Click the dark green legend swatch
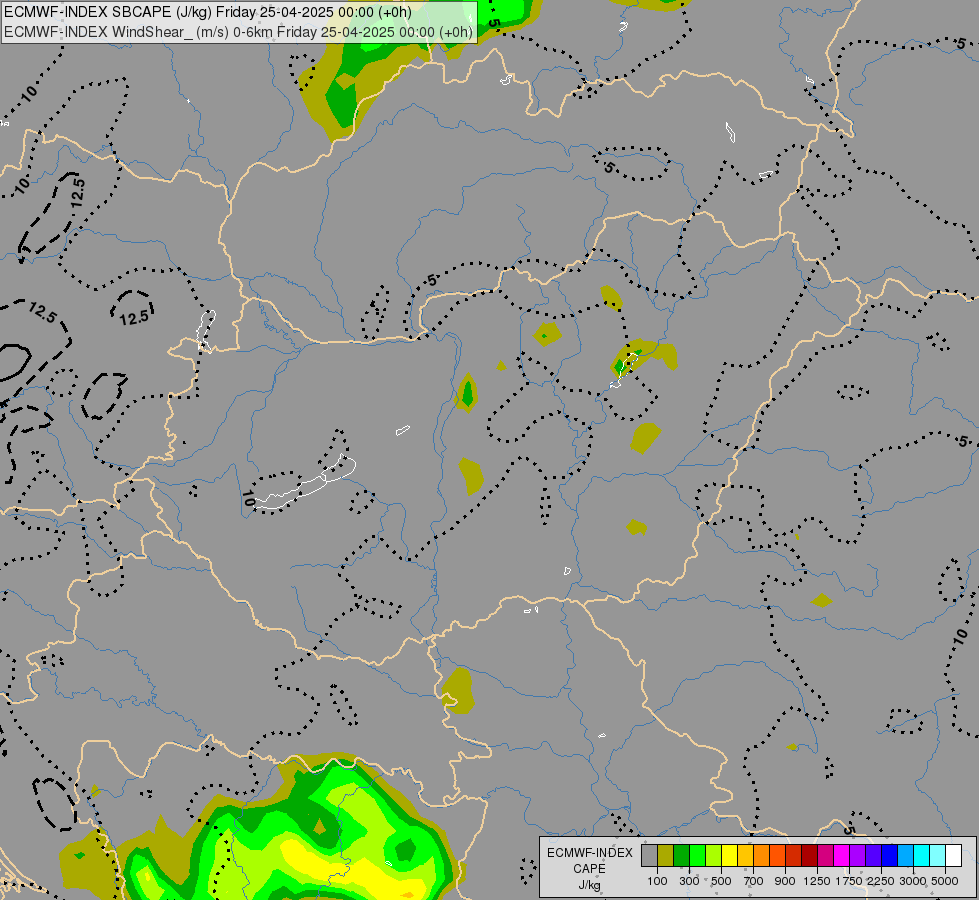The image size is (979, 900). 681,855
